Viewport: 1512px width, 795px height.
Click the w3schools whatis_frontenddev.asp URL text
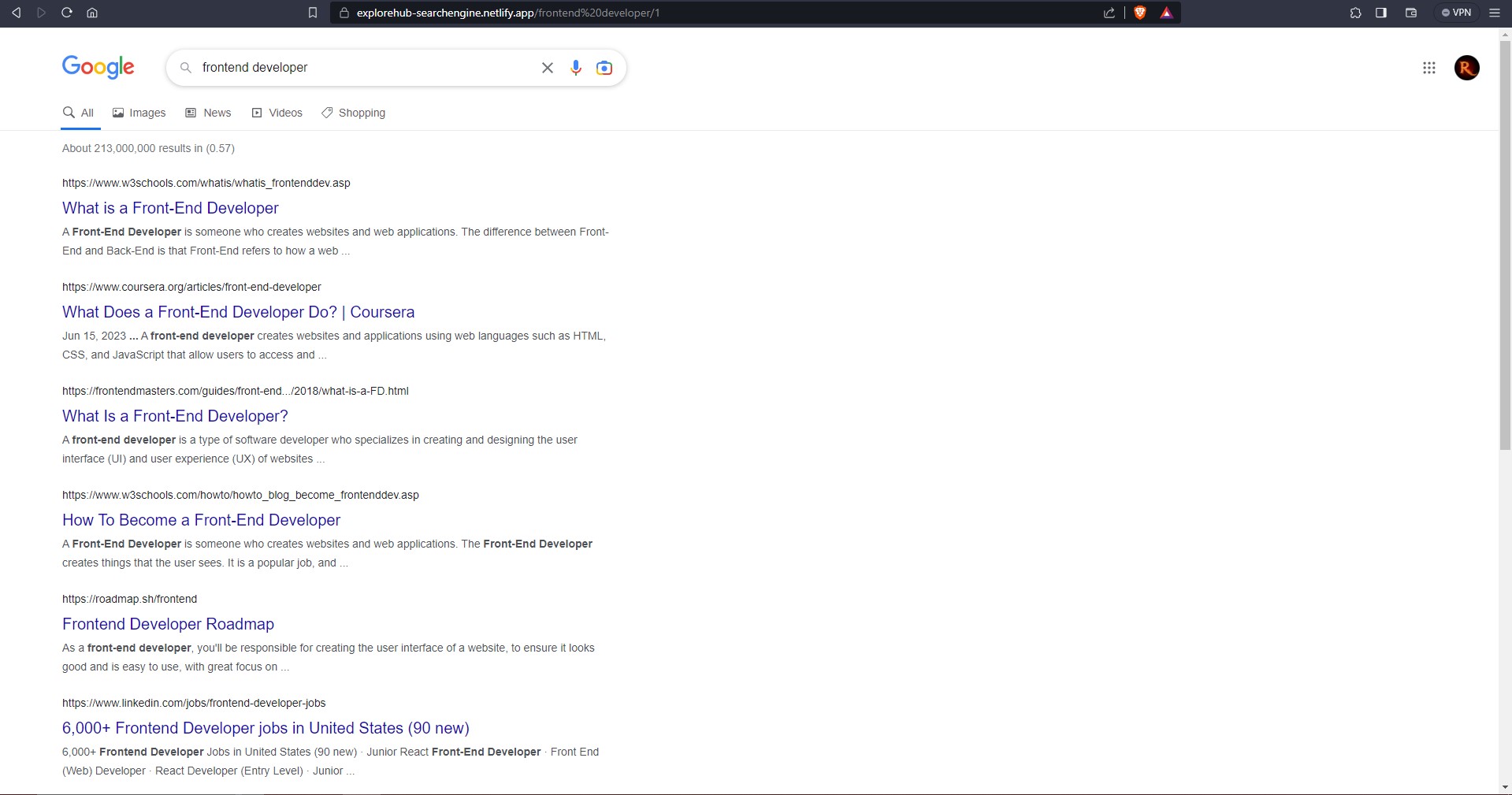pyautogui.click(x=206, y=183)
